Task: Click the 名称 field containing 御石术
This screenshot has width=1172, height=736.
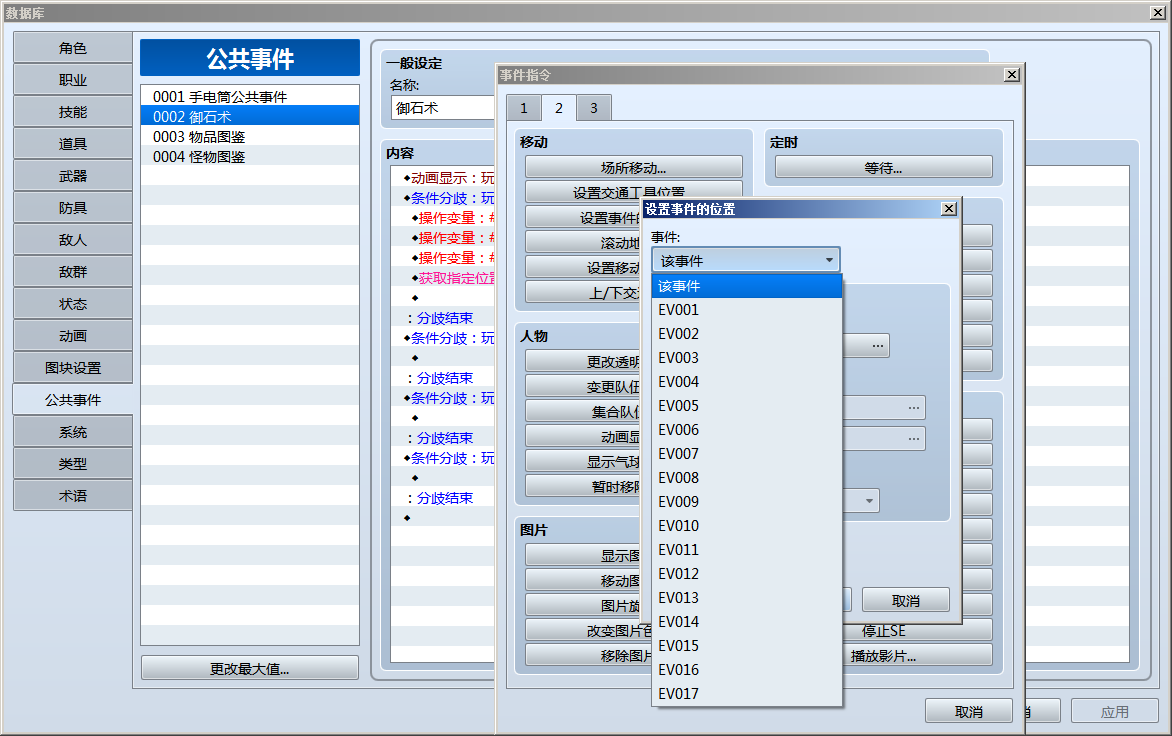Action: click(x=443, y=108)
